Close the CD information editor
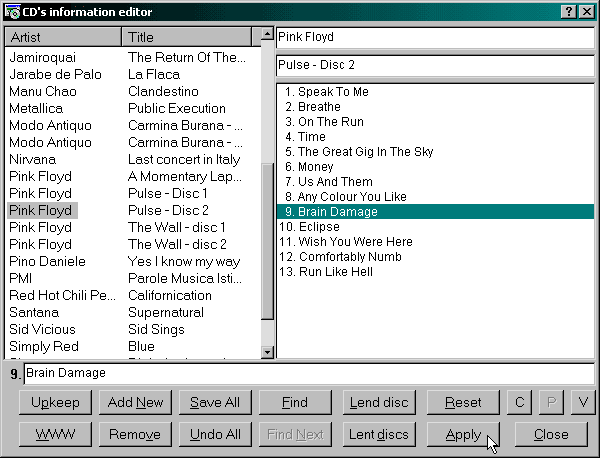The width and height of the screenshot is (600, 458). pyautogui.click(x=551, y=434)
